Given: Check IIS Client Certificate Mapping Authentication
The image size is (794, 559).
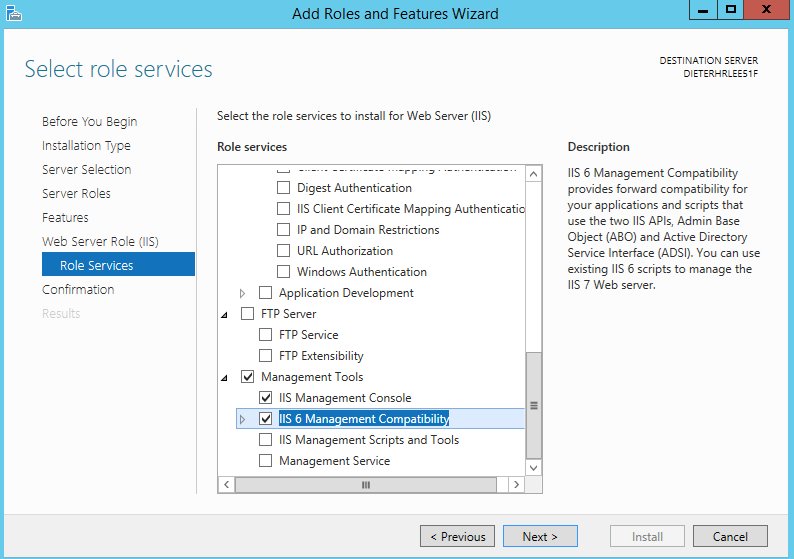Looking at the screenshot, I should click(284, 209).
